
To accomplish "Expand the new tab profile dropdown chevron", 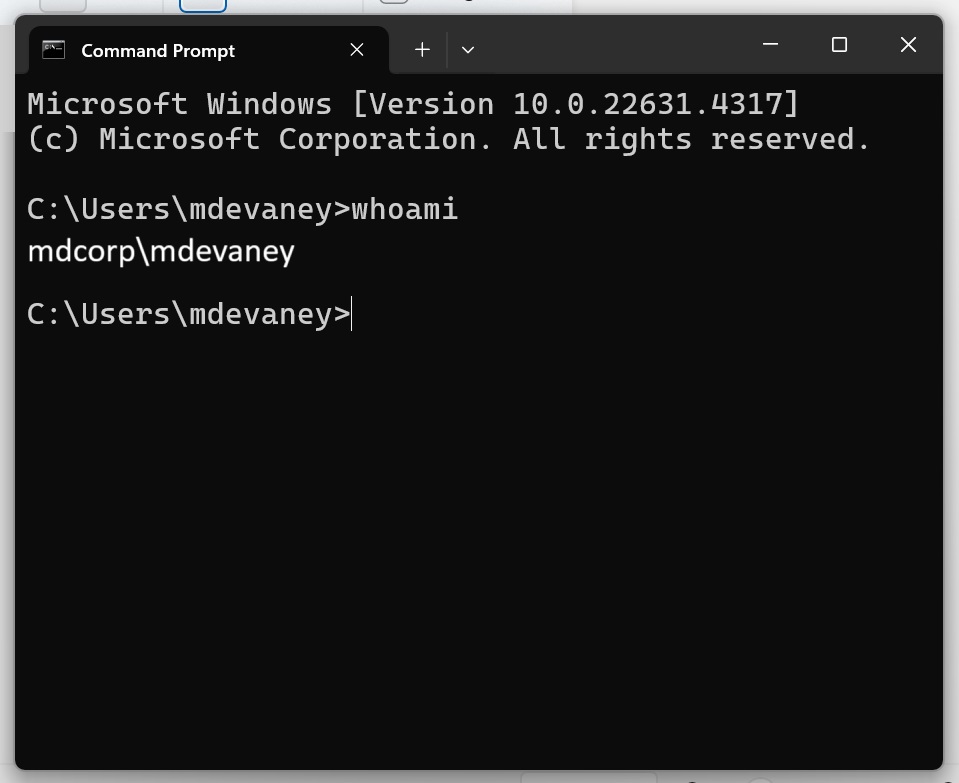I will (468, 50).
